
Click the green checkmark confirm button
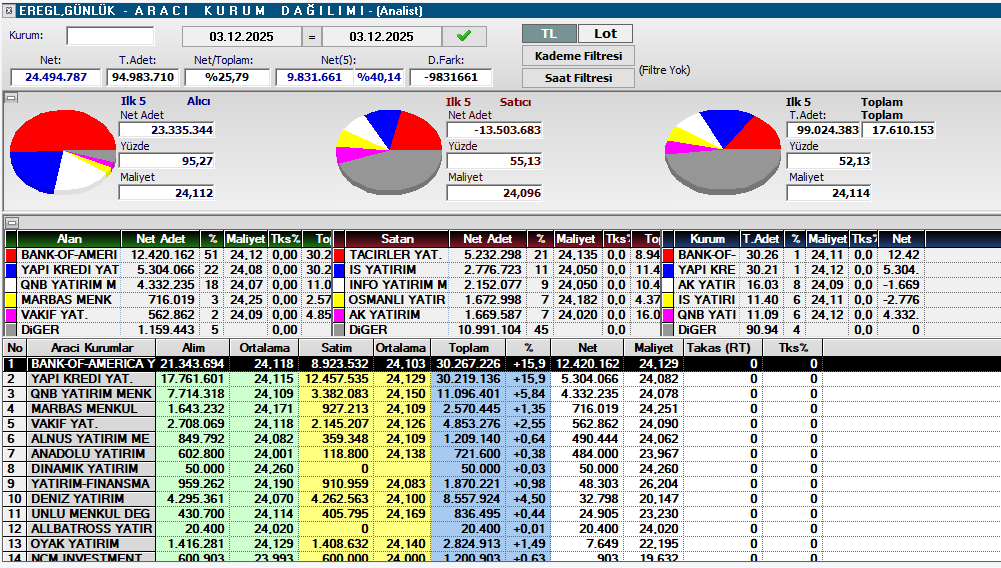[464, 37]
